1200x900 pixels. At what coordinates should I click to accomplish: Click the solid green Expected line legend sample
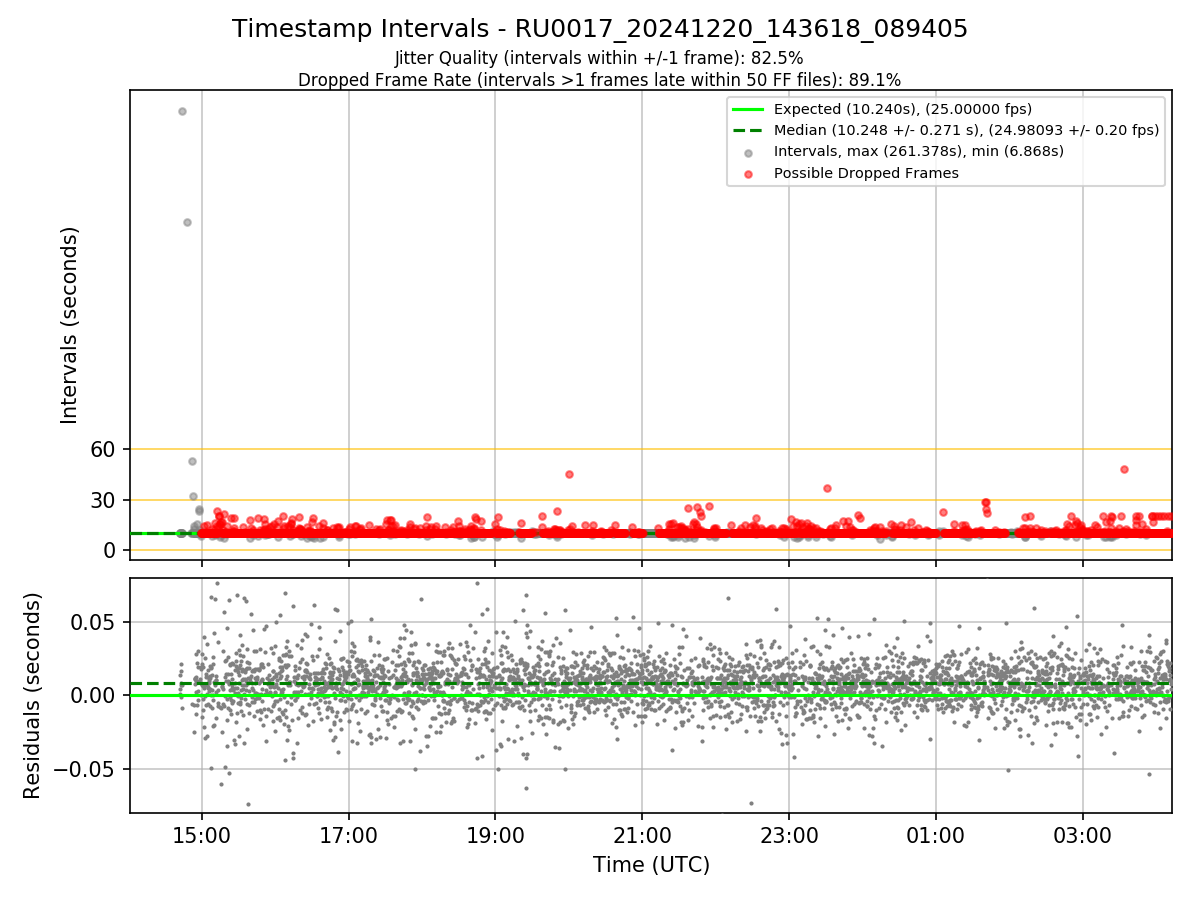(x=748, y=109)
